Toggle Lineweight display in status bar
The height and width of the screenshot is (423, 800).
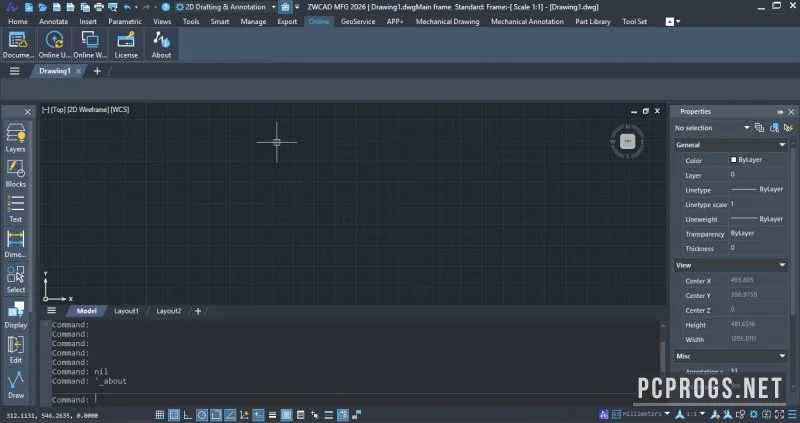click(272, 415)
